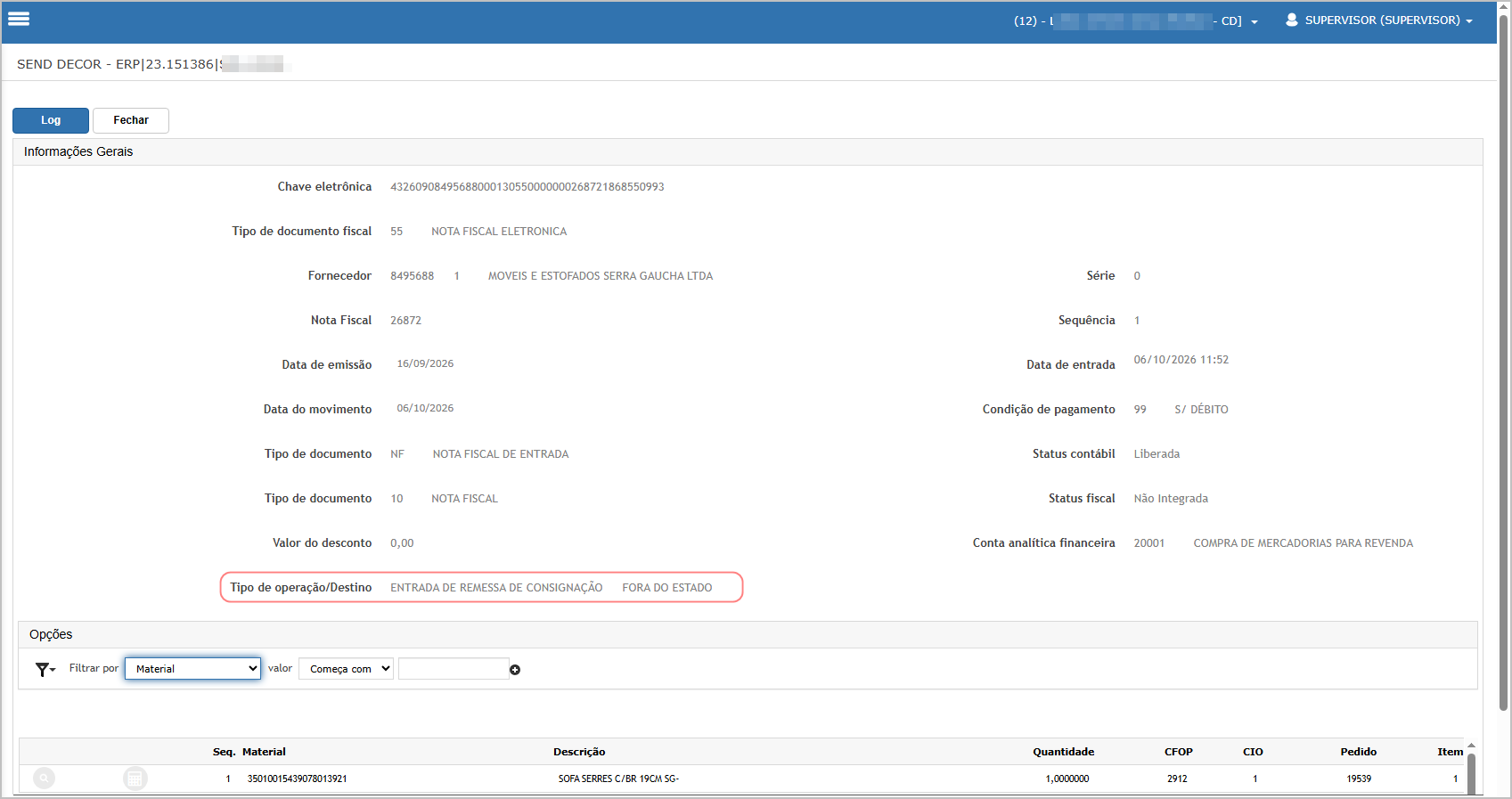Click pedido value 19539
Screen dimensions: 1512x799
(x=1359, y=779)
